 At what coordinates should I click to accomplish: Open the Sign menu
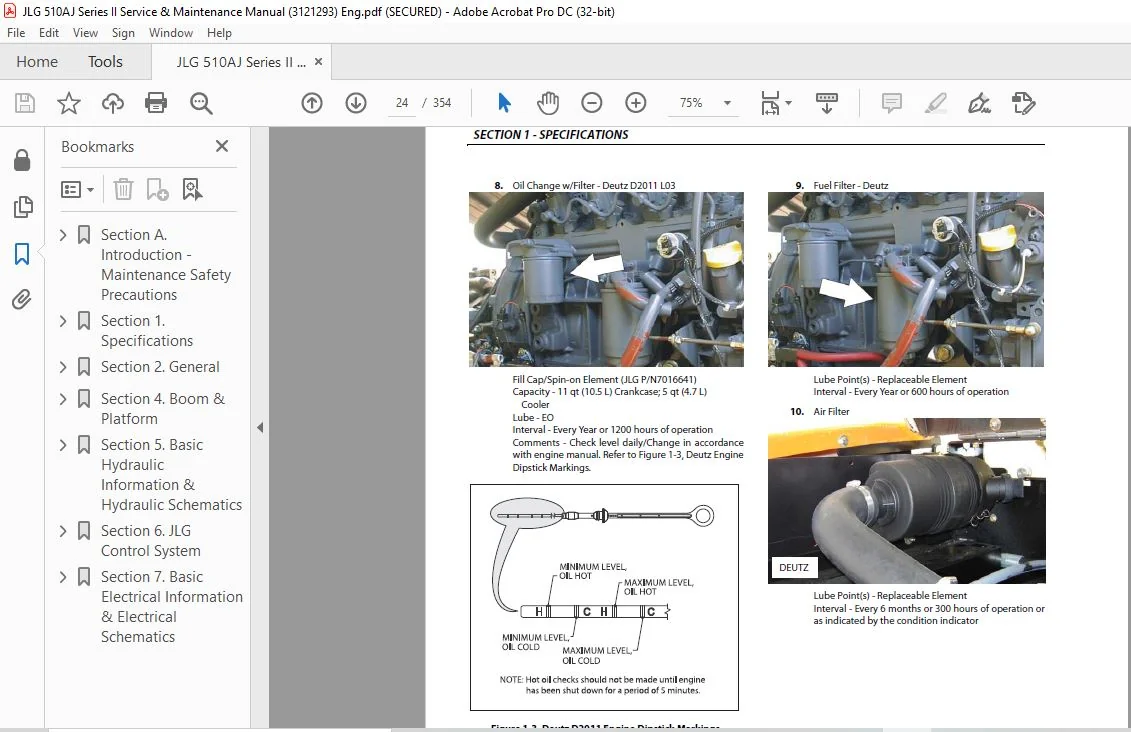click(x=123, y=32)
